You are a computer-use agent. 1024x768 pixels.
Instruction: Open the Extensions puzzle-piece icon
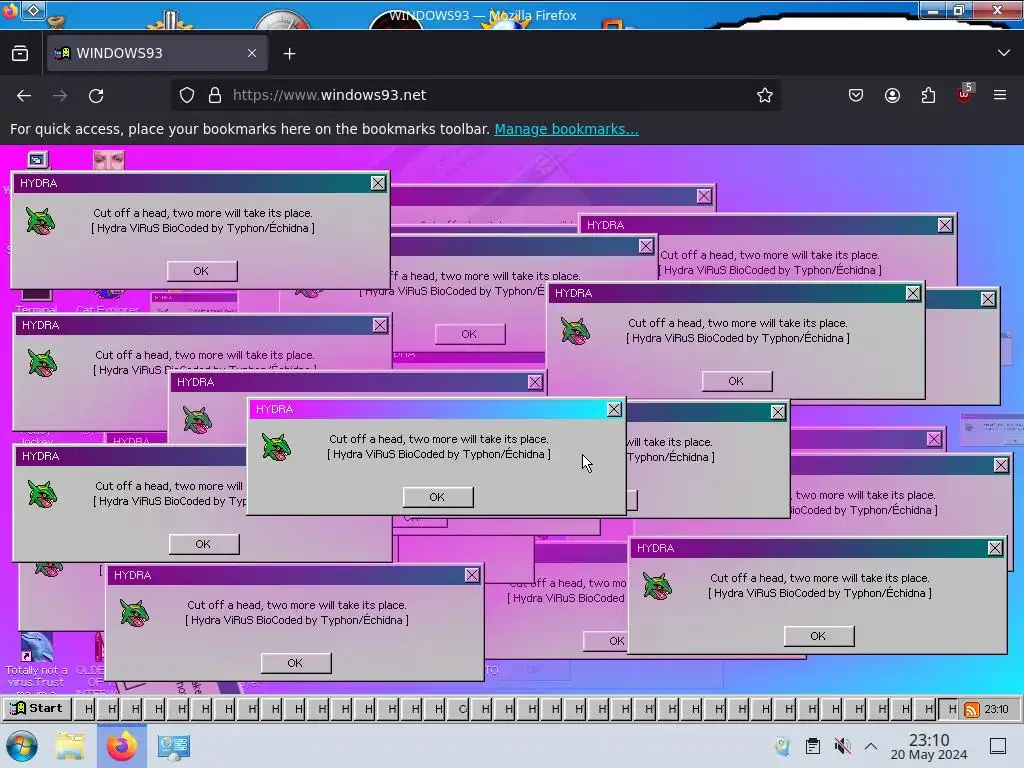(928, 95)
